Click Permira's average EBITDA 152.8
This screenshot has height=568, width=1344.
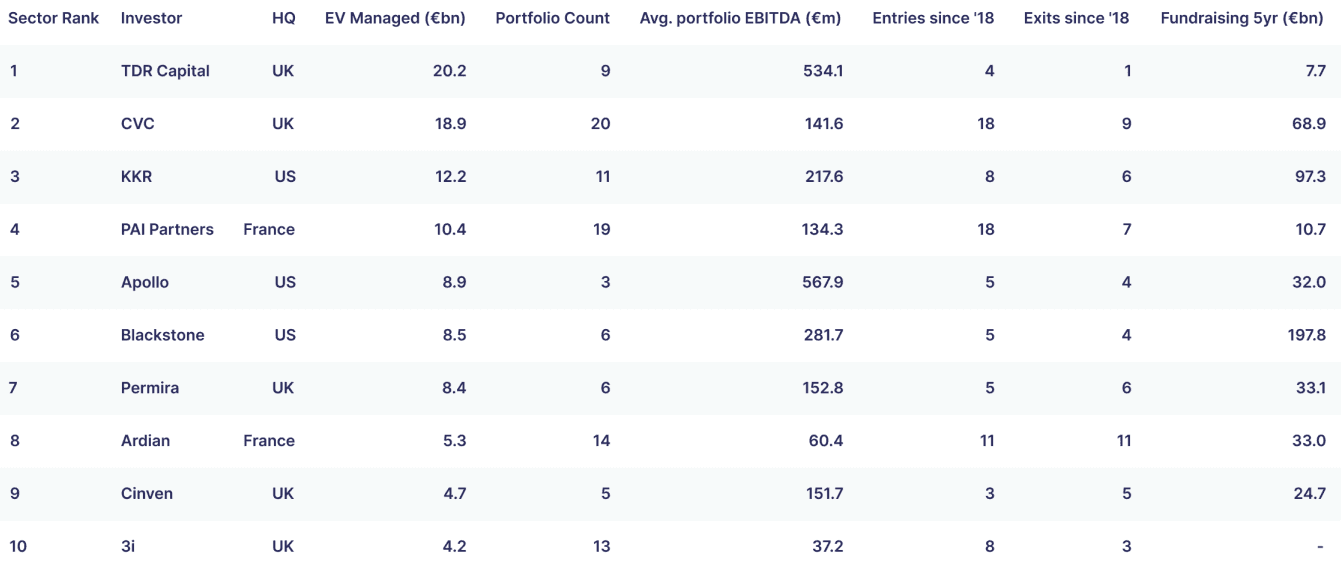(x=825, y=388)
